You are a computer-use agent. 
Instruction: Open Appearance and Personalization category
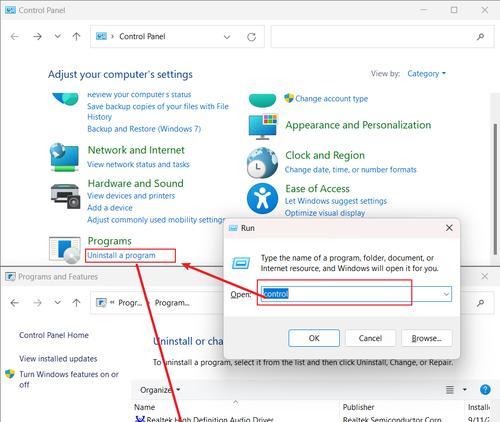pos(358,125)
